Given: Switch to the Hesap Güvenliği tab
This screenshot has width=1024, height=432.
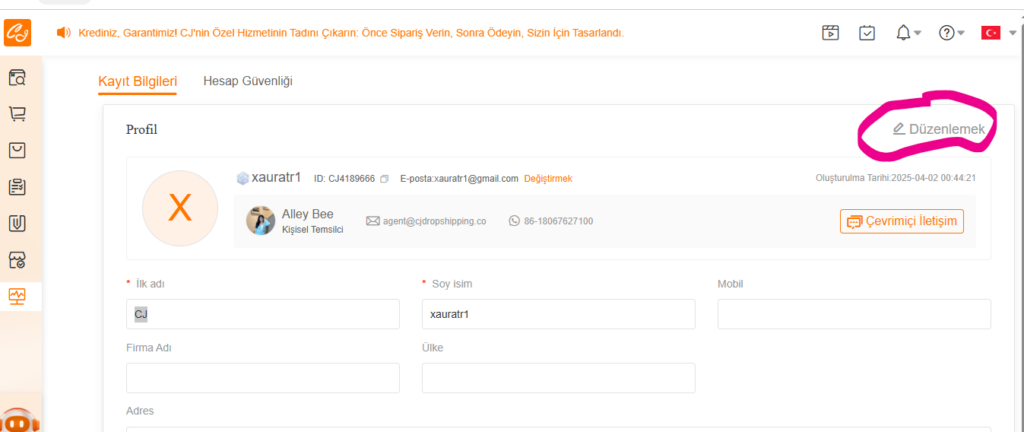Looking at the screenshot, I should tap(248, 82).
